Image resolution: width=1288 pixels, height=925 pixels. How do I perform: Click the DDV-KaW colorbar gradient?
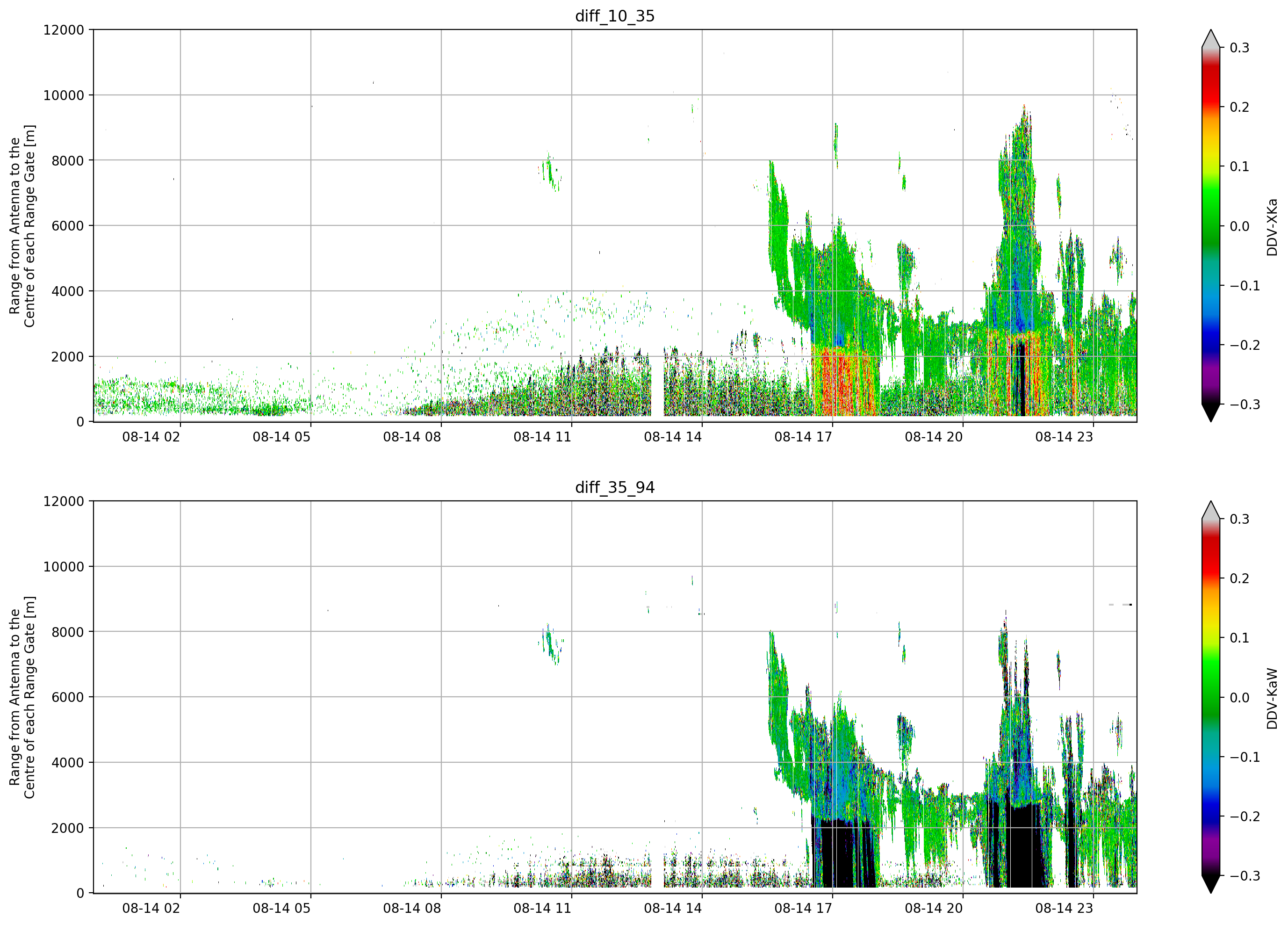pos(1211,697)
